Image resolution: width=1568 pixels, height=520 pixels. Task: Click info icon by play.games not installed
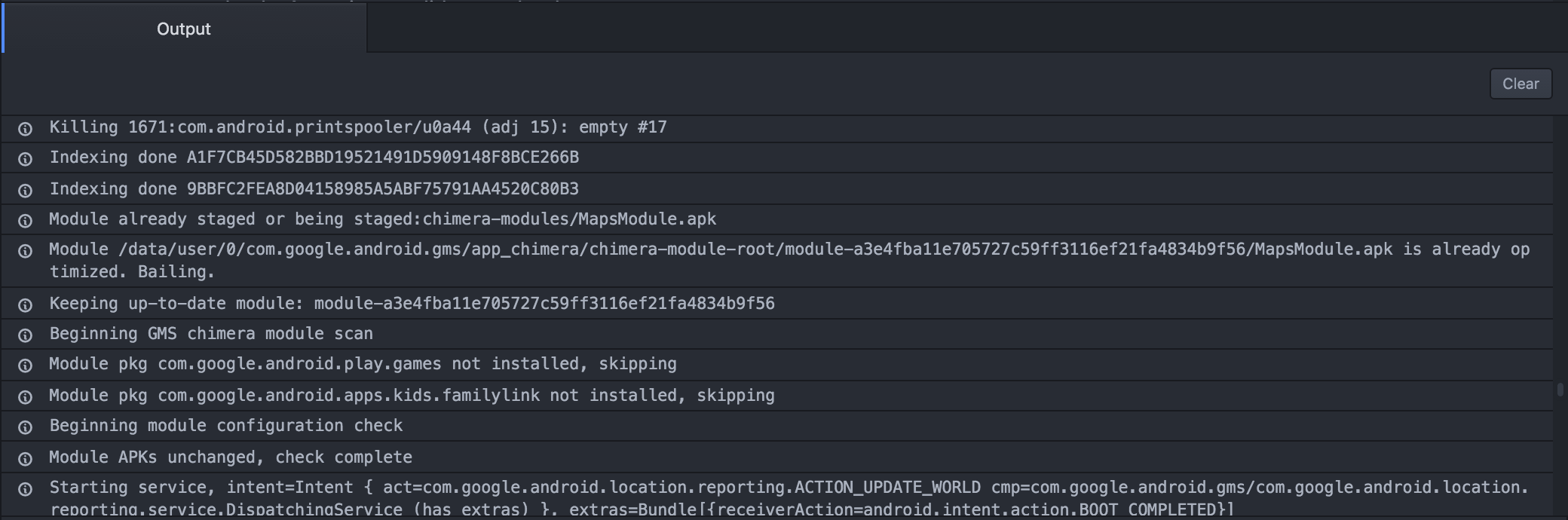[25, 366]
